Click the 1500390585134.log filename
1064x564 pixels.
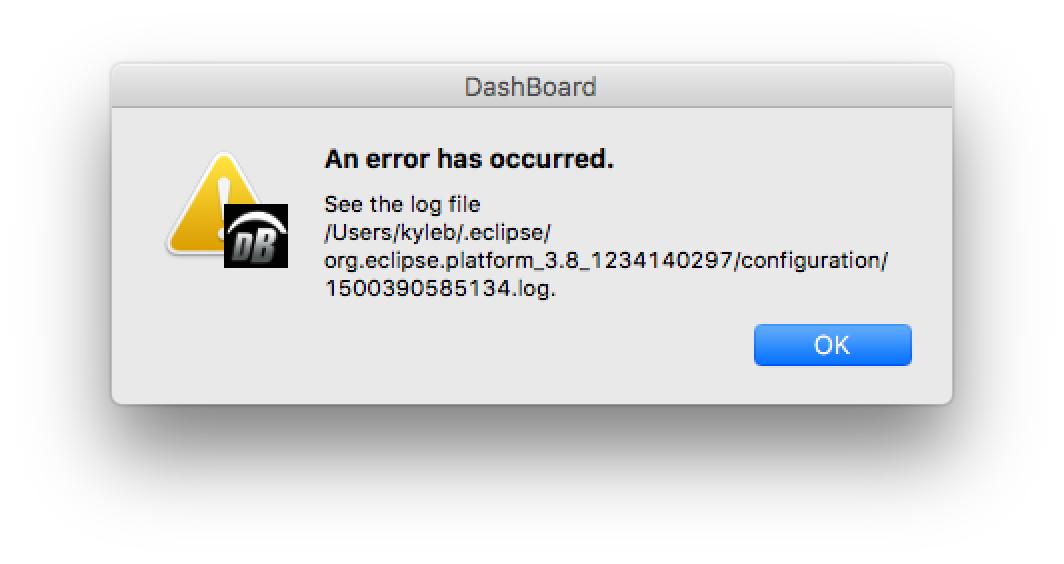point(440,288)
